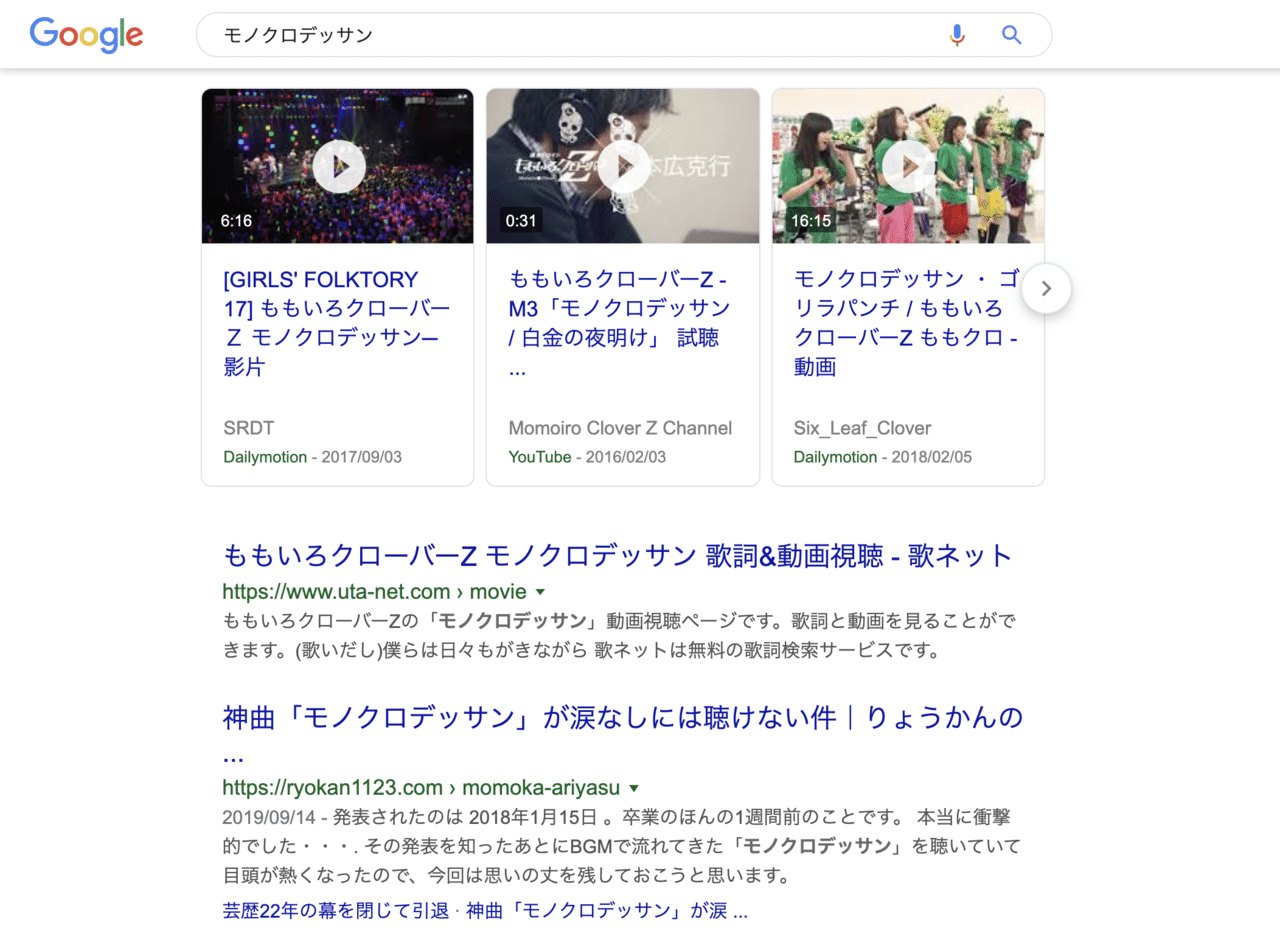1280x942 pixels.
Task: Open the uta-net.com result URL
Action: pyautogui.click(x=374, y=591)
